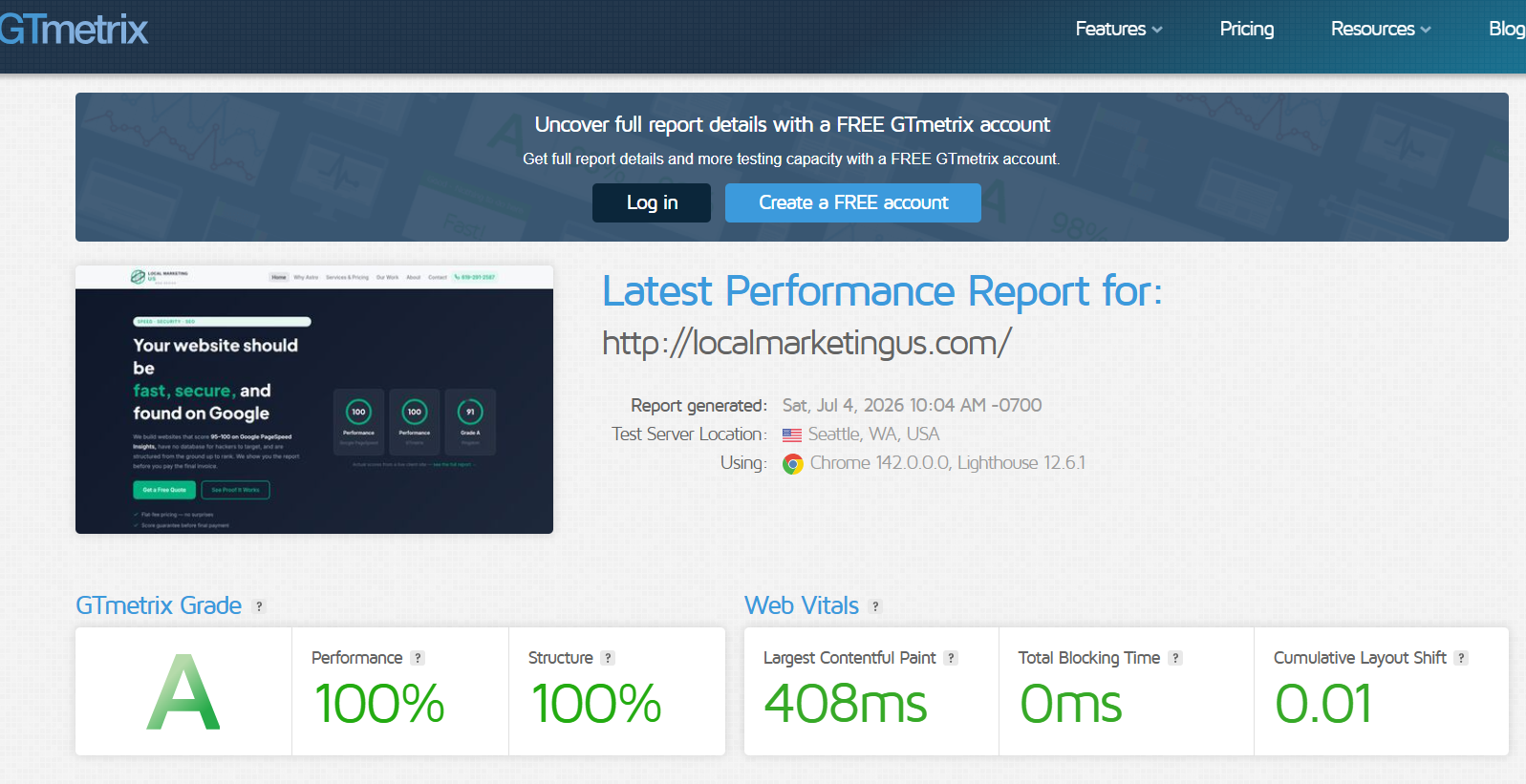The height and width of the screenshot is (784, 1526).
Task: Click the localmarketingus.com URL
Action: (x=806, y=343)
